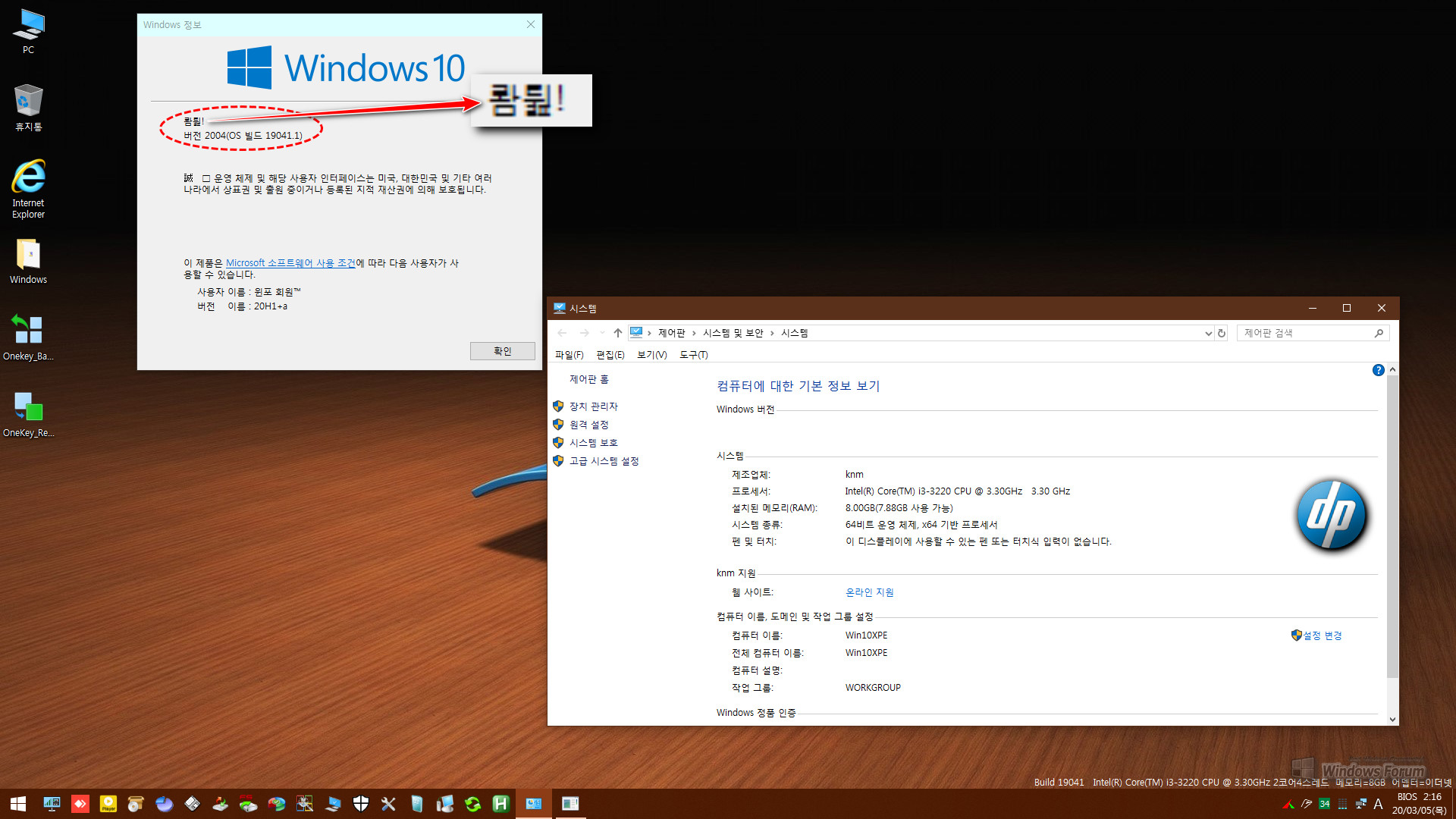Image resolution: width=1456 pixels, height=819 pixels.
Task: Click the WORKGROUP text value
Action: coord(873,688)
